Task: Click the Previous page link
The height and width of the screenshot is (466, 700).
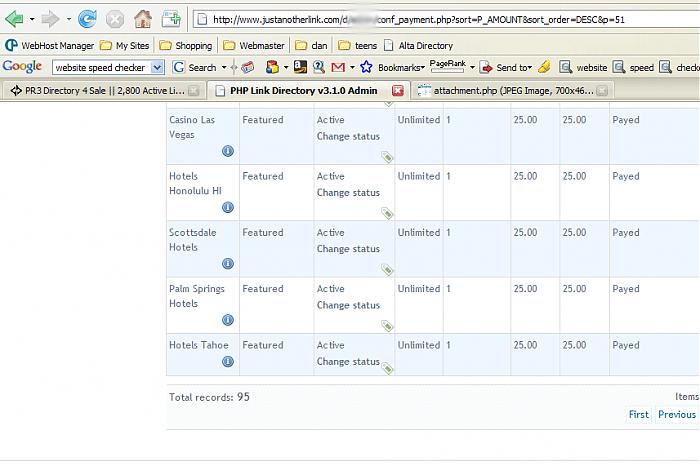Action: (x=676, y=414)
